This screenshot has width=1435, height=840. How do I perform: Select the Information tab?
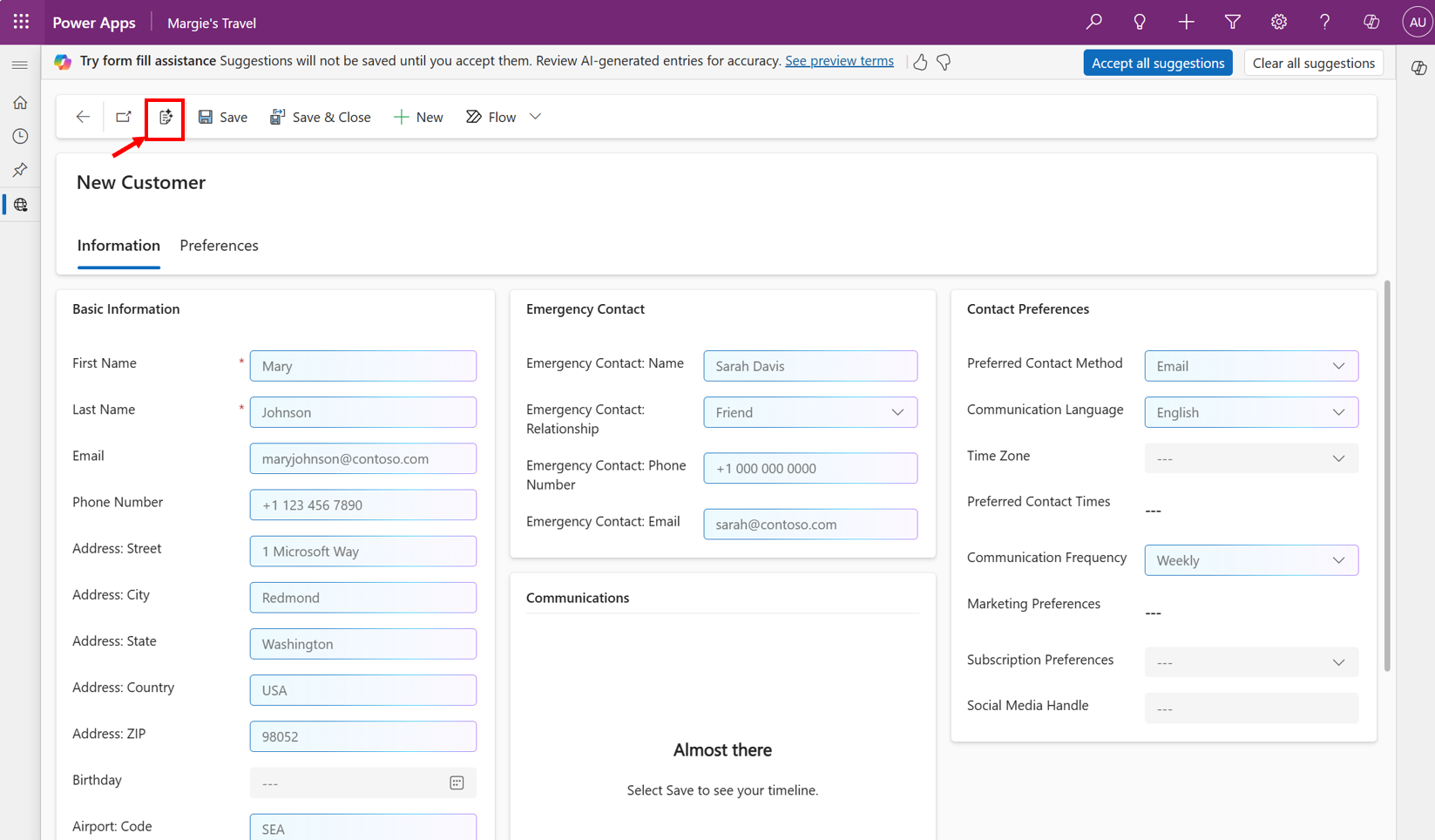click(x=118, y=246)
